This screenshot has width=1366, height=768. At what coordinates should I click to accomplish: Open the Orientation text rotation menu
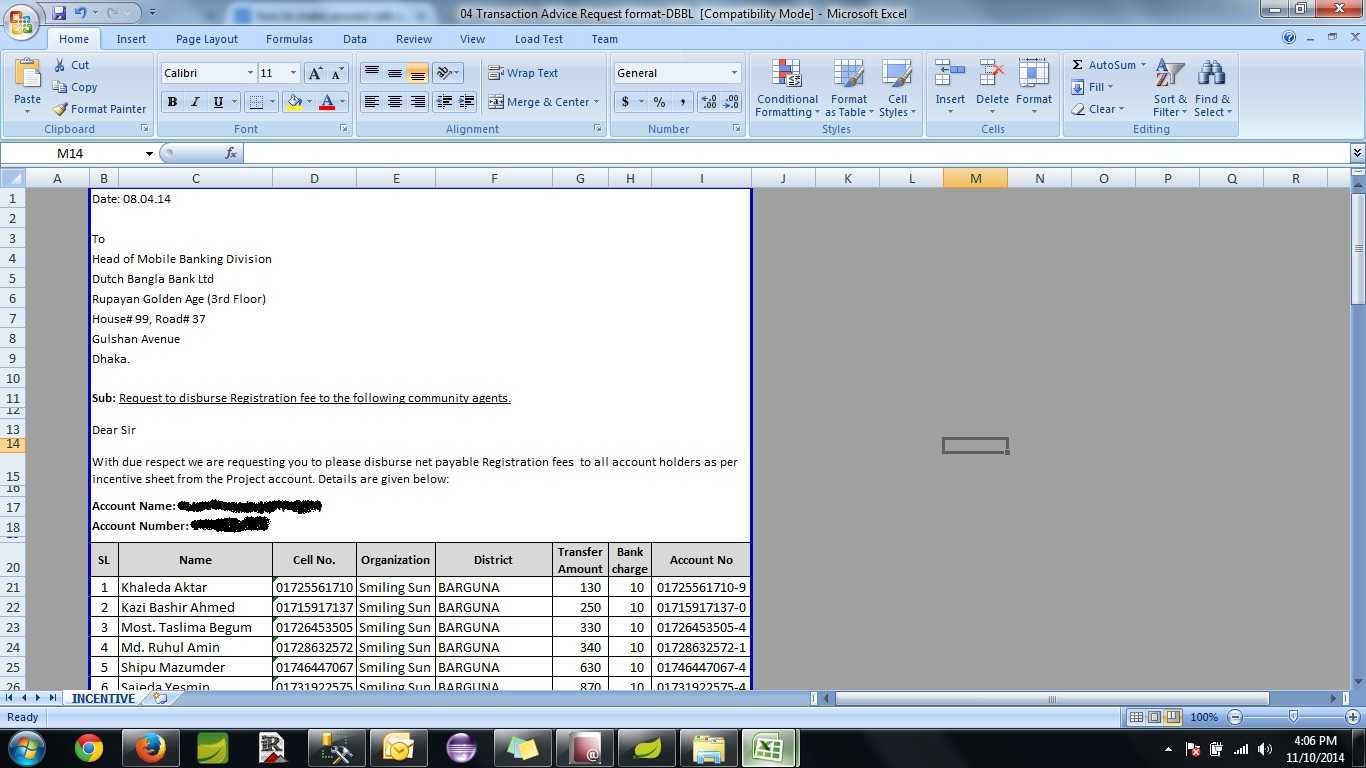pyautogui.click(x=447, y=73)
